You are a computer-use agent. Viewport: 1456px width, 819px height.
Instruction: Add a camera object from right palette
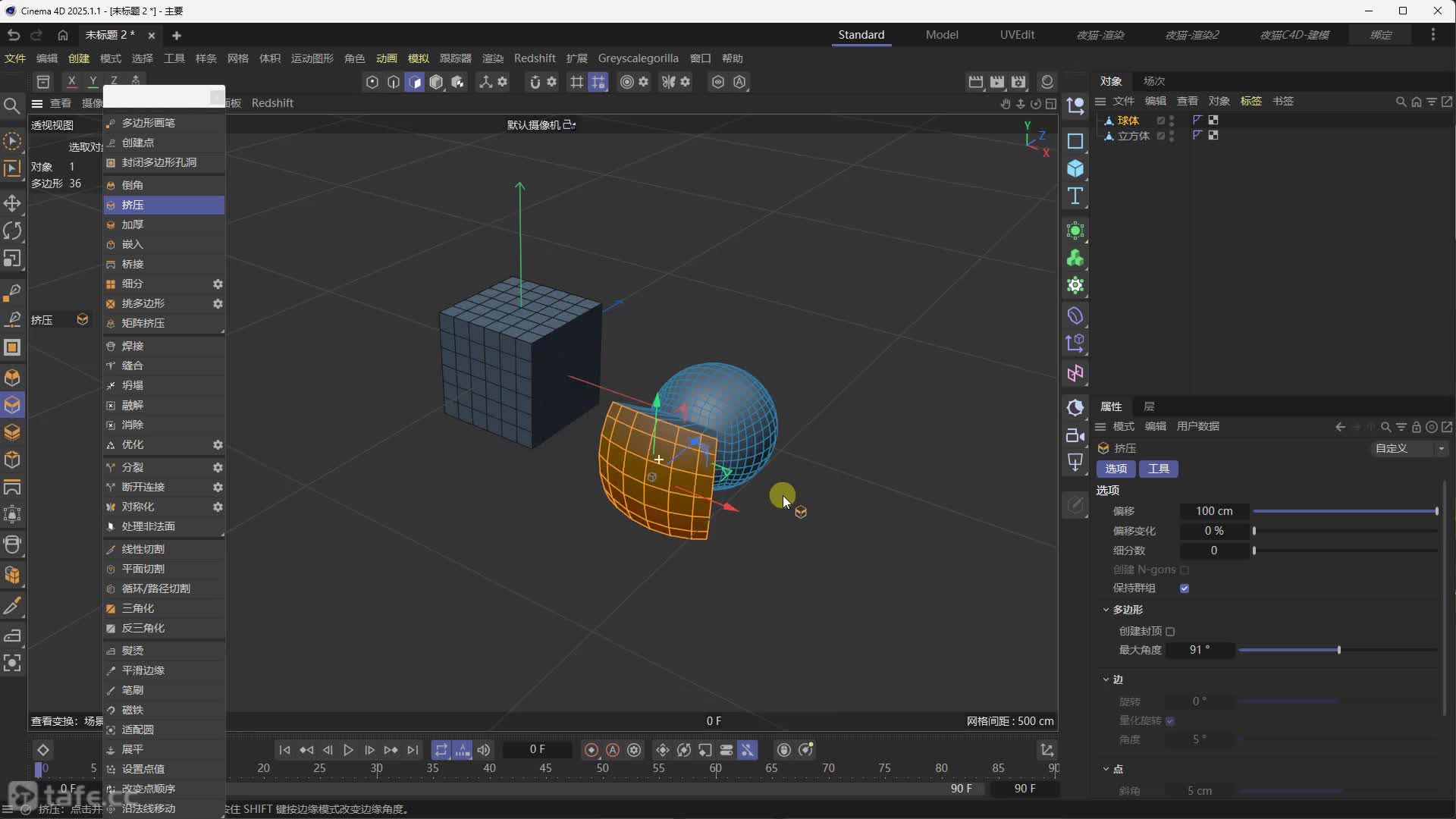[x=1075, y=435]
